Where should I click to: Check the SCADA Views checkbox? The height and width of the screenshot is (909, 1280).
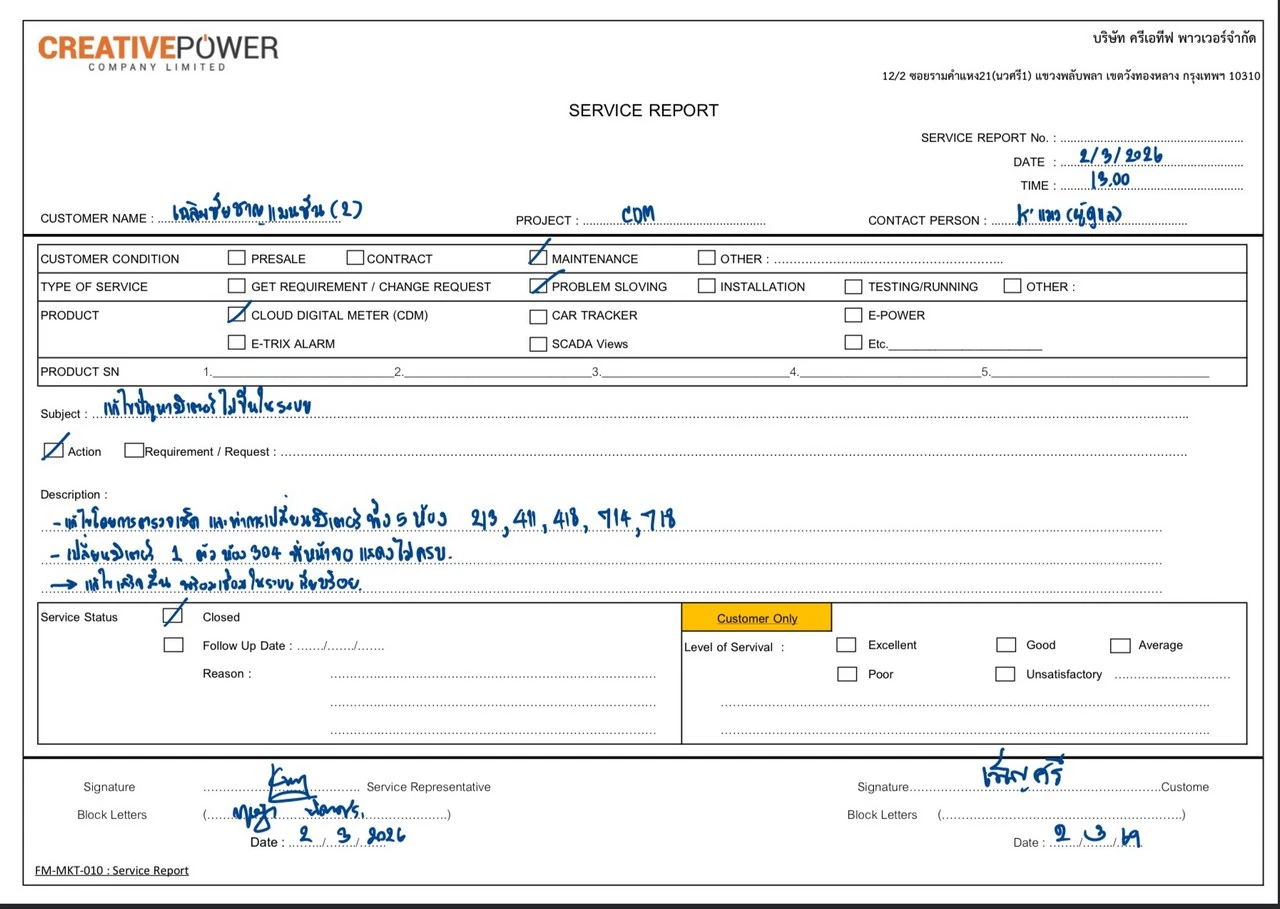538,344
